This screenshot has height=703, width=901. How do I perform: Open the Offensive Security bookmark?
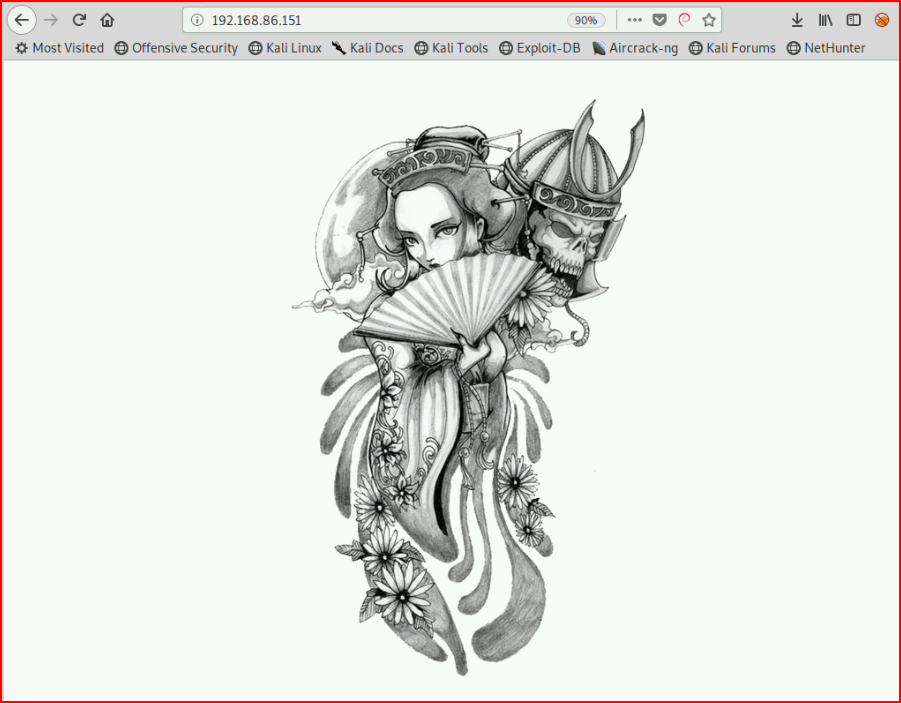point(176,48)
